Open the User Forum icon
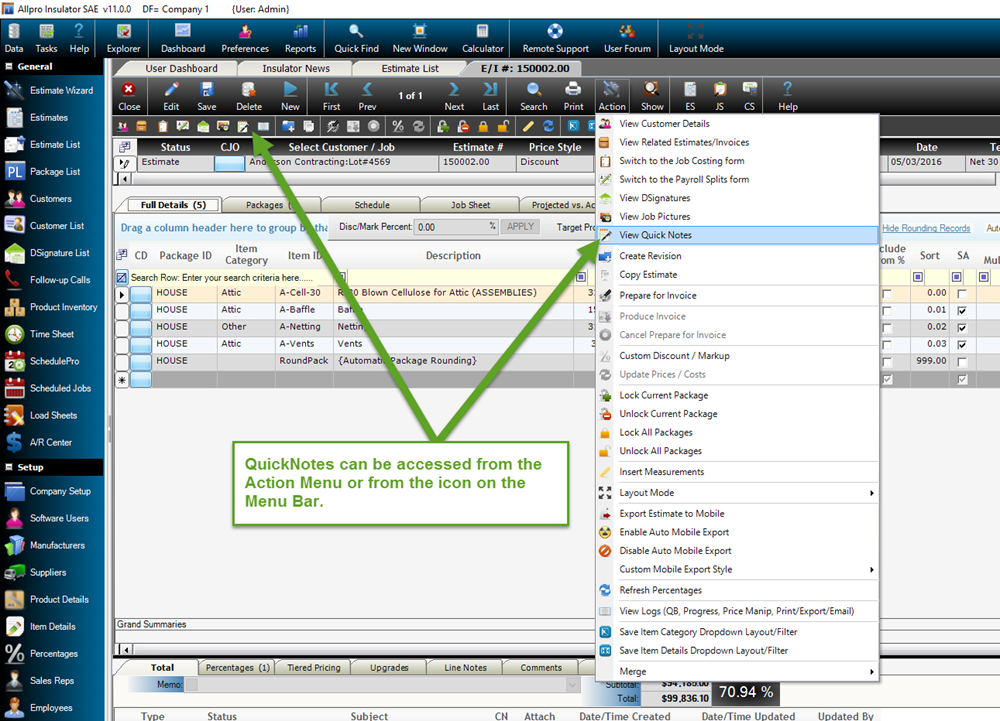The width and height of the screenshot is (1000, 721). point(628,38)
